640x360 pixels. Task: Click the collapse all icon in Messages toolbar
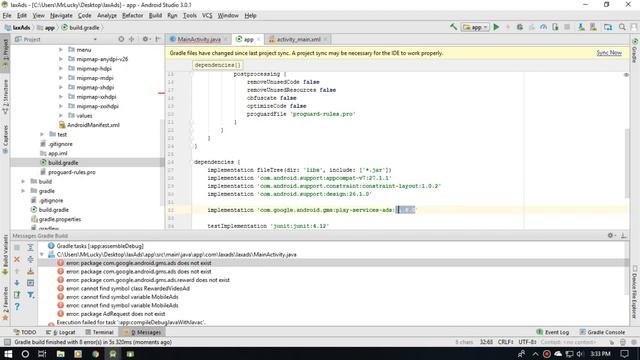tap(31, 259)
